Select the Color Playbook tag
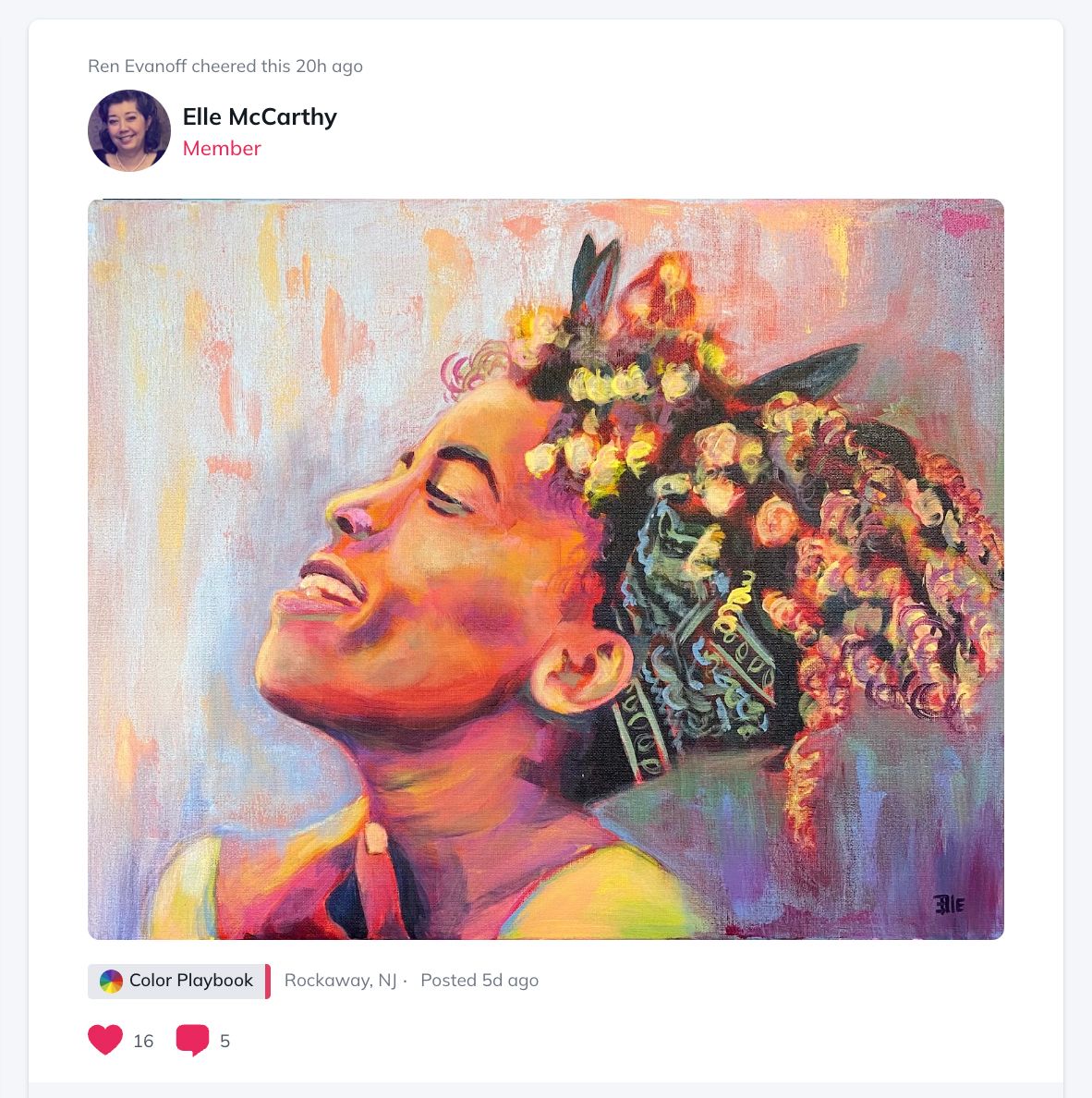The width and height of the screenshot is (1092, 1098). tap(190, 981)
